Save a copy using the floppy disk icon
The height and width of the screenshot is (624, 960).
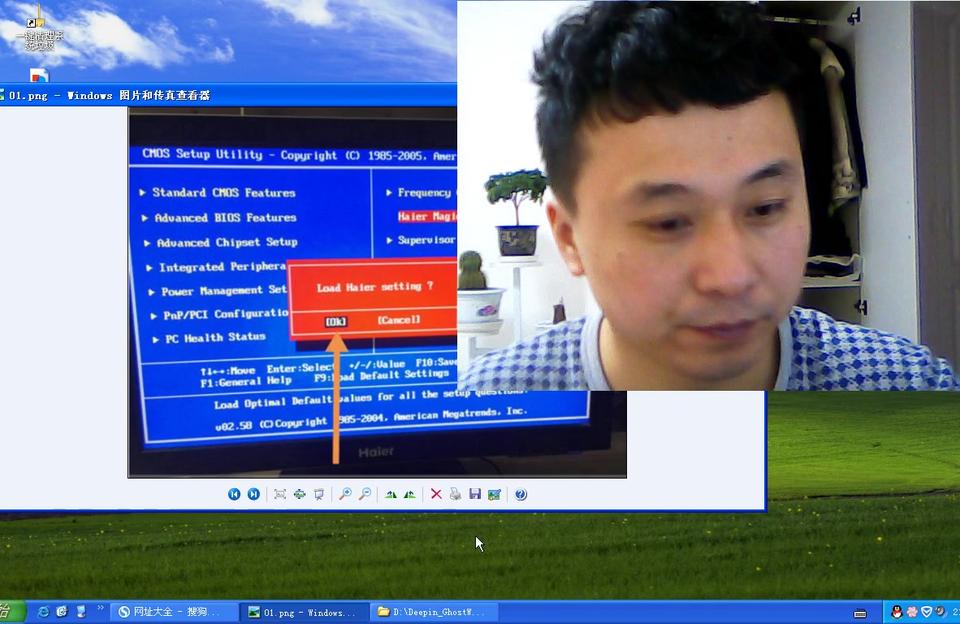(475, 494)
